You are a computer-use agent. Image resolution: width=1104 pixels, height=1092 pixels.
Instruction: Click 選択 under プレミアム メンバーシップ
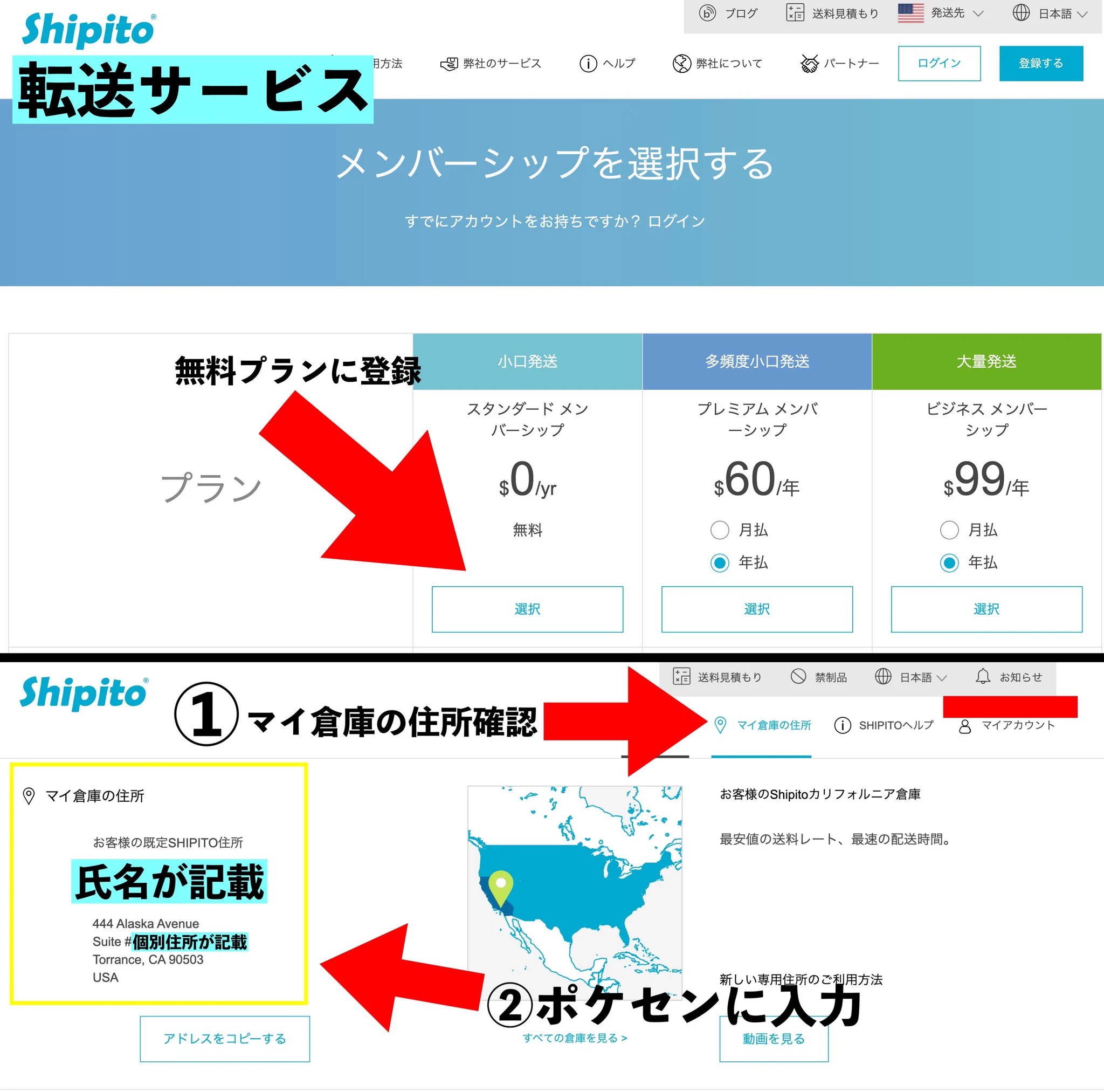(756, 609)
